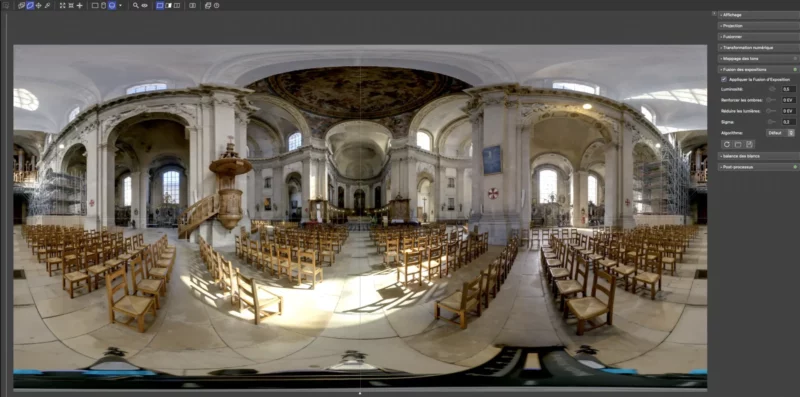Click the circular info icon in toolbar
Viewport: 800px width, 397px height.
(216, 6)
